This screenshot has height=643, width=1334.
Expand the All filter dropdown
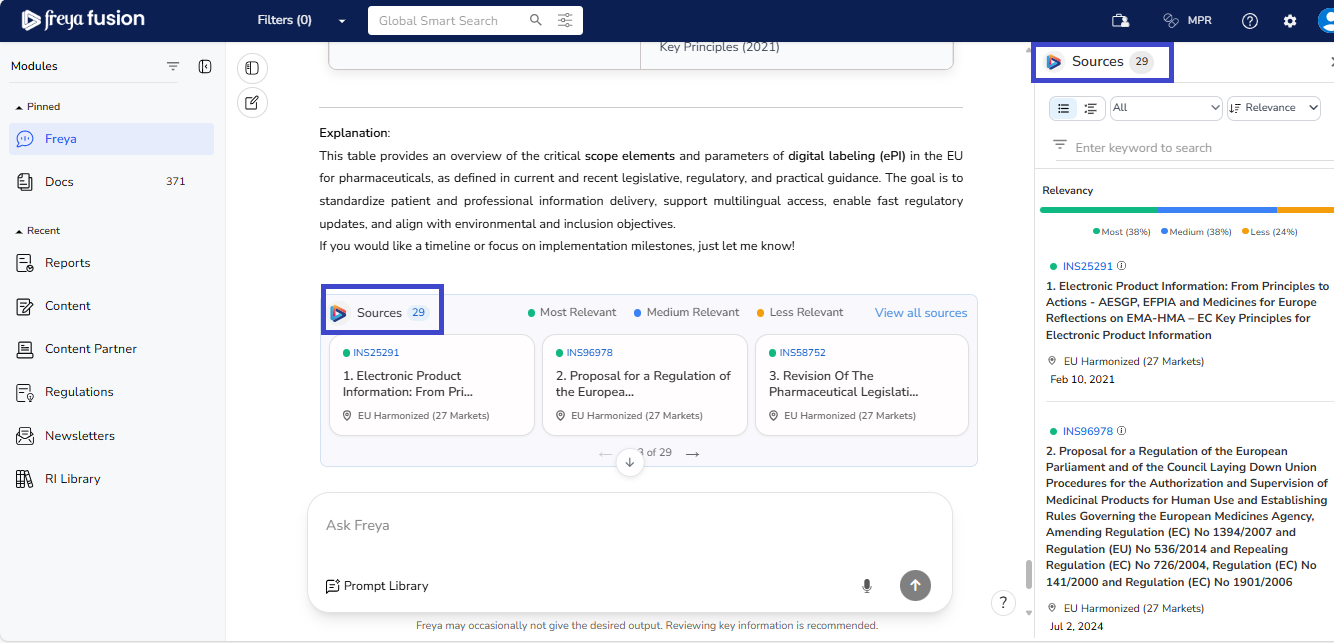click(x=1166, y=108)
